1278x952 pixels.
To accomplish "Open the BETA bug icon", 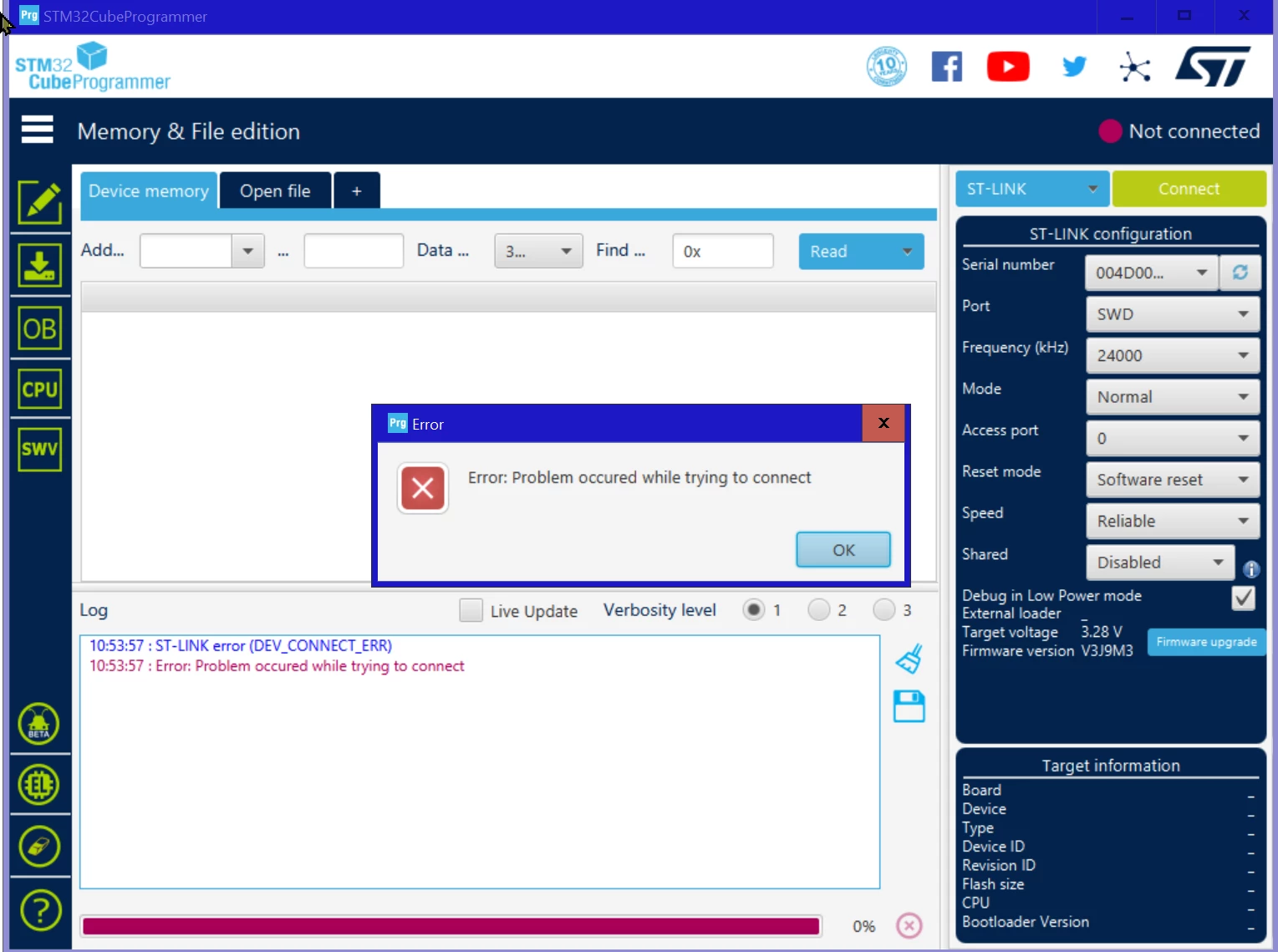I will (x=39, y=724).
